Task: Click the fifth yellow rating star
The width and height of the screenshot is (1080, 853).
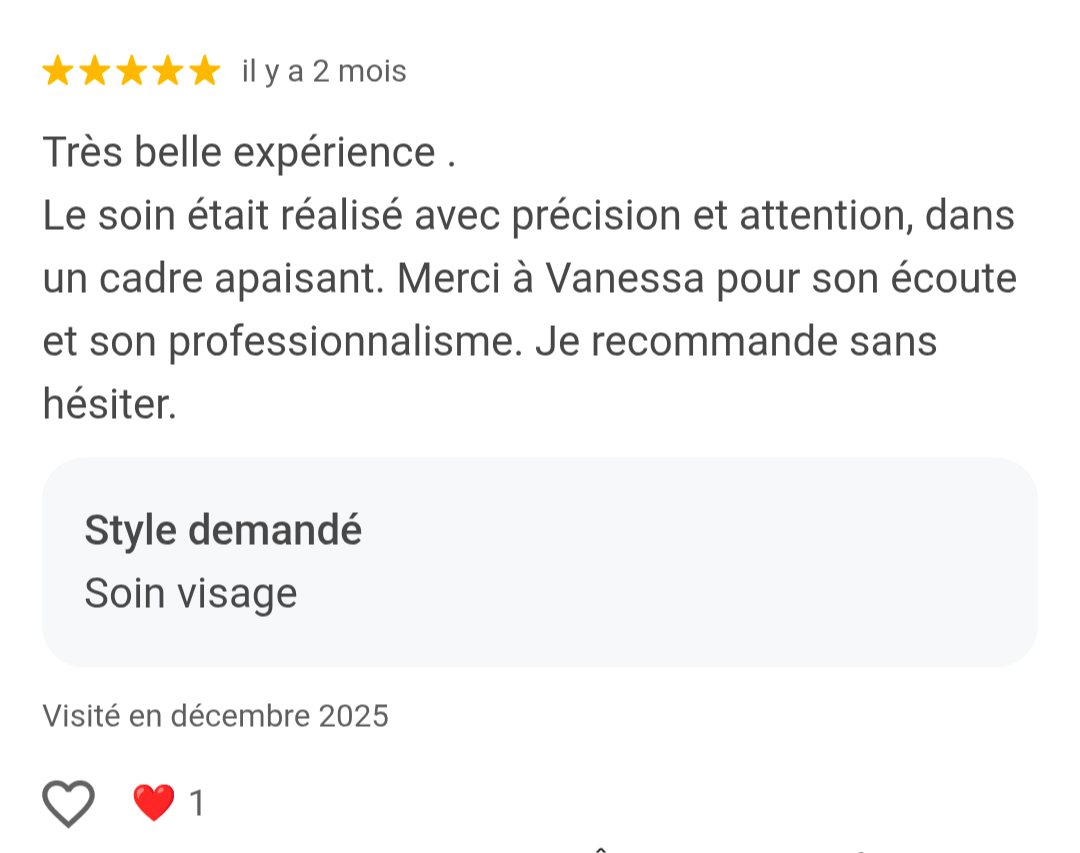Action: [x=205, y=72]
